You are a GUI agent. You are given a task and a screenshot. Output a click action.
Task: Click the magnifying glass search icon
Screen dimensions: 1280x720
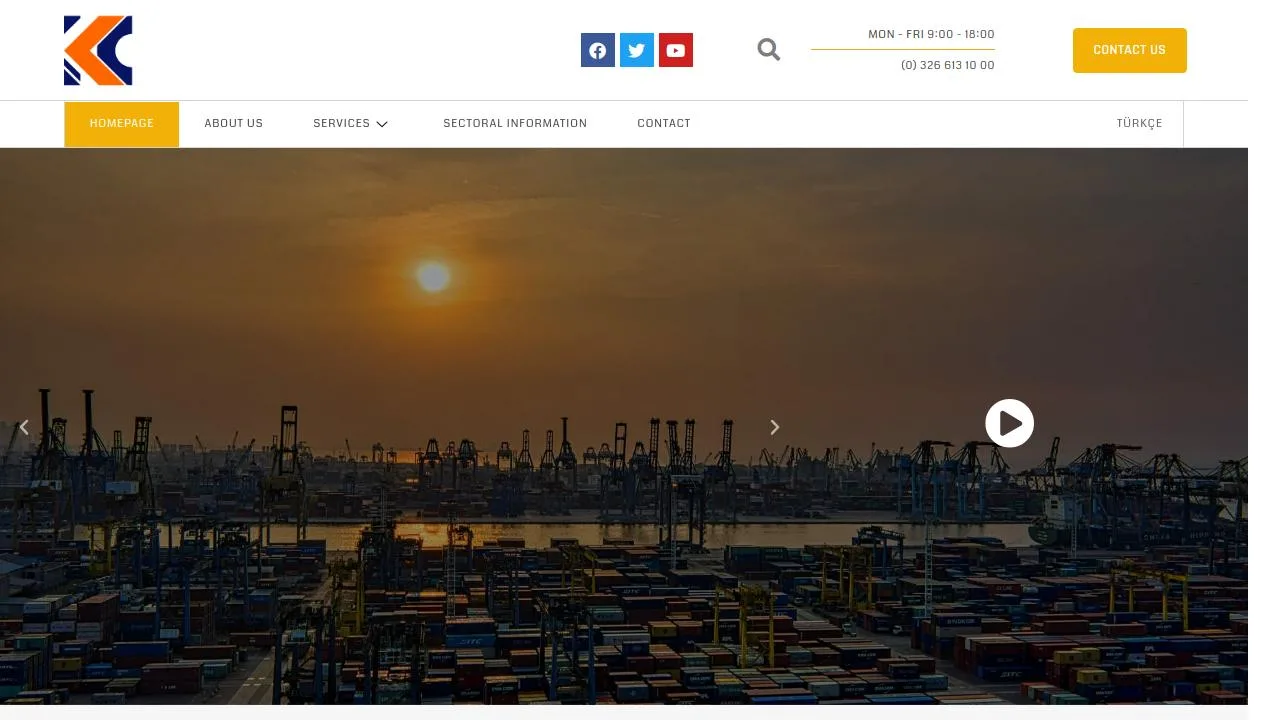point(768,49)
